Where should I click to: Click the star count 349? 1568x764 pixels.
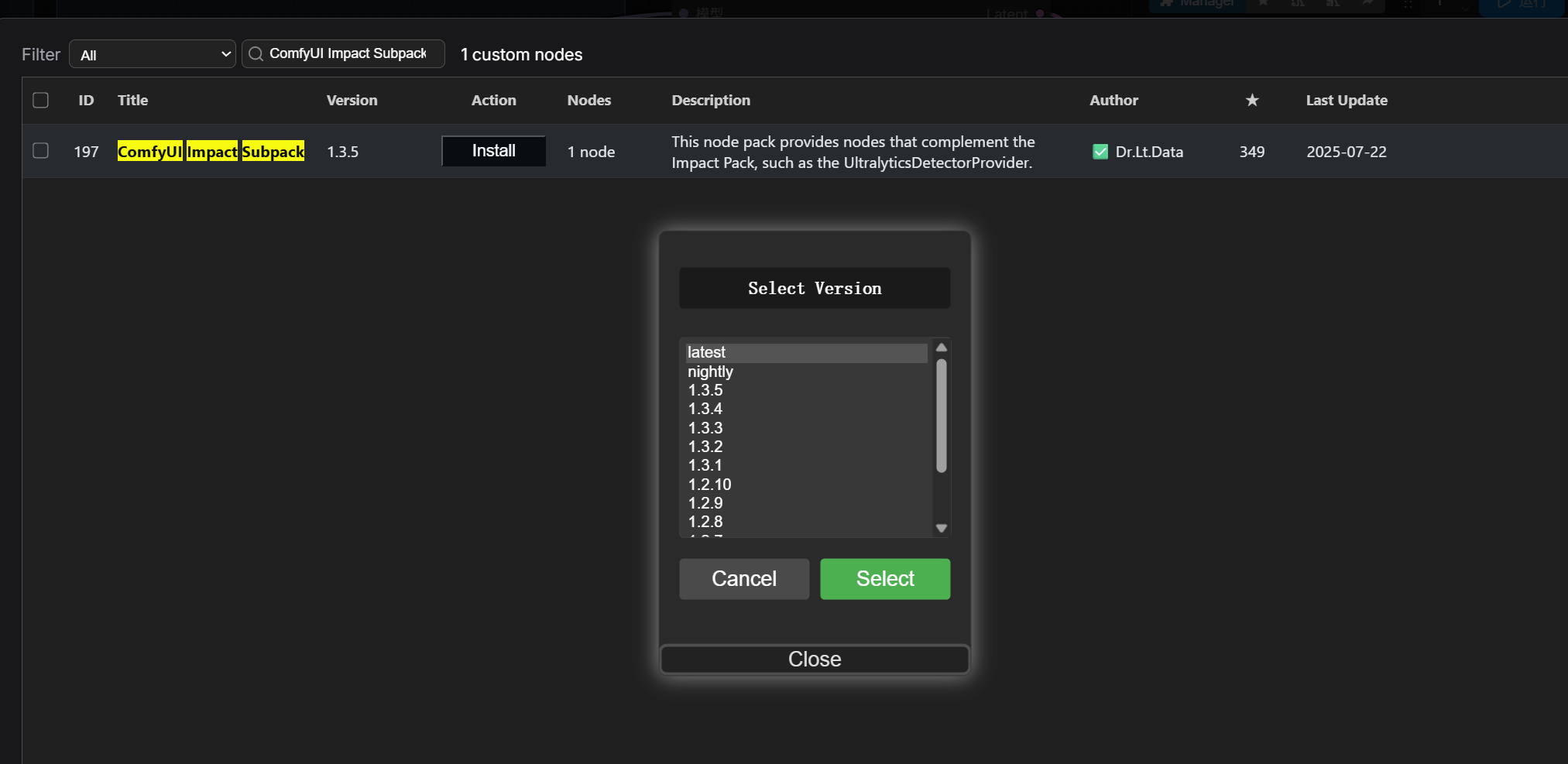1252,152
